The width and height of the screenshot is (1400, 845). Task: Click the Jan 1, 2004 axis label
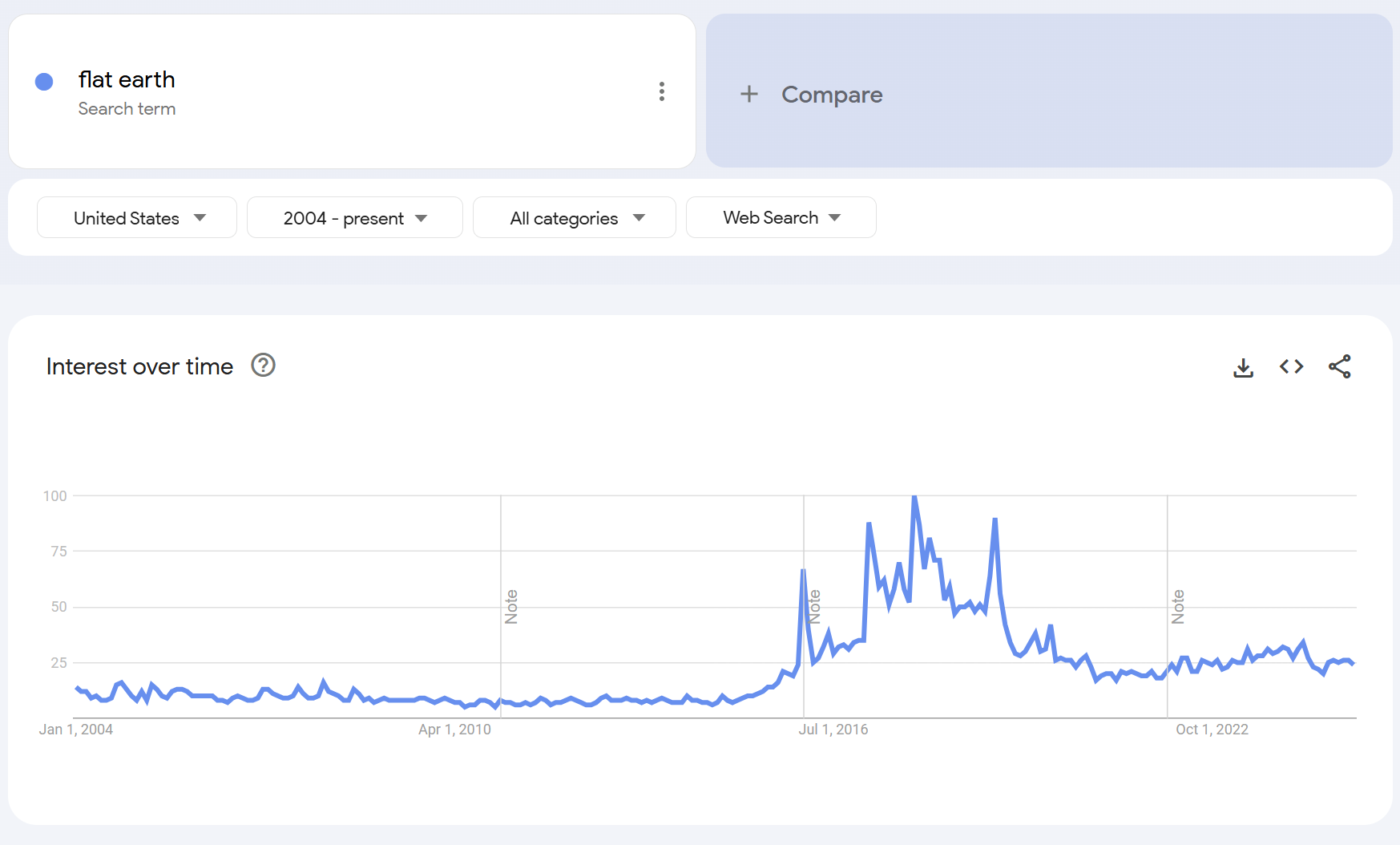[76, 730]
